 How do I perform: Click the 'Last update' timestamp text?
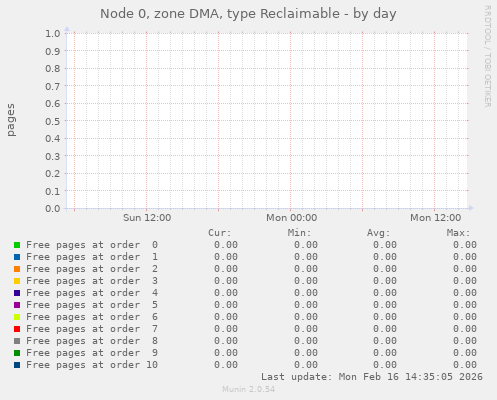372,377
